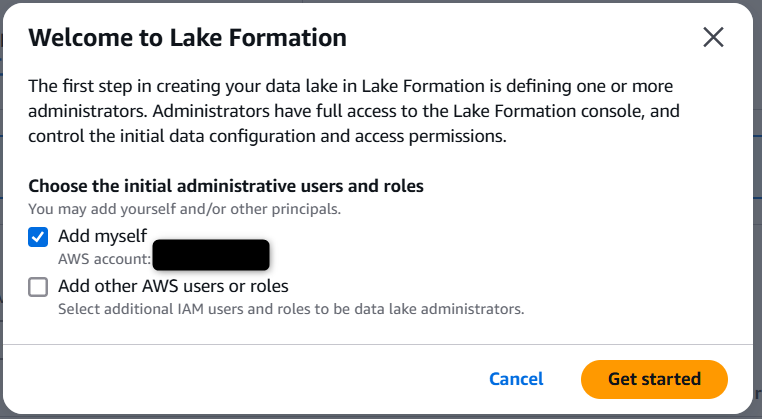Viewport: 762px width, 419px height.
Task: Click the 'You may add yourself and/or other principals' hint
Action: click(x=185, y=209)
